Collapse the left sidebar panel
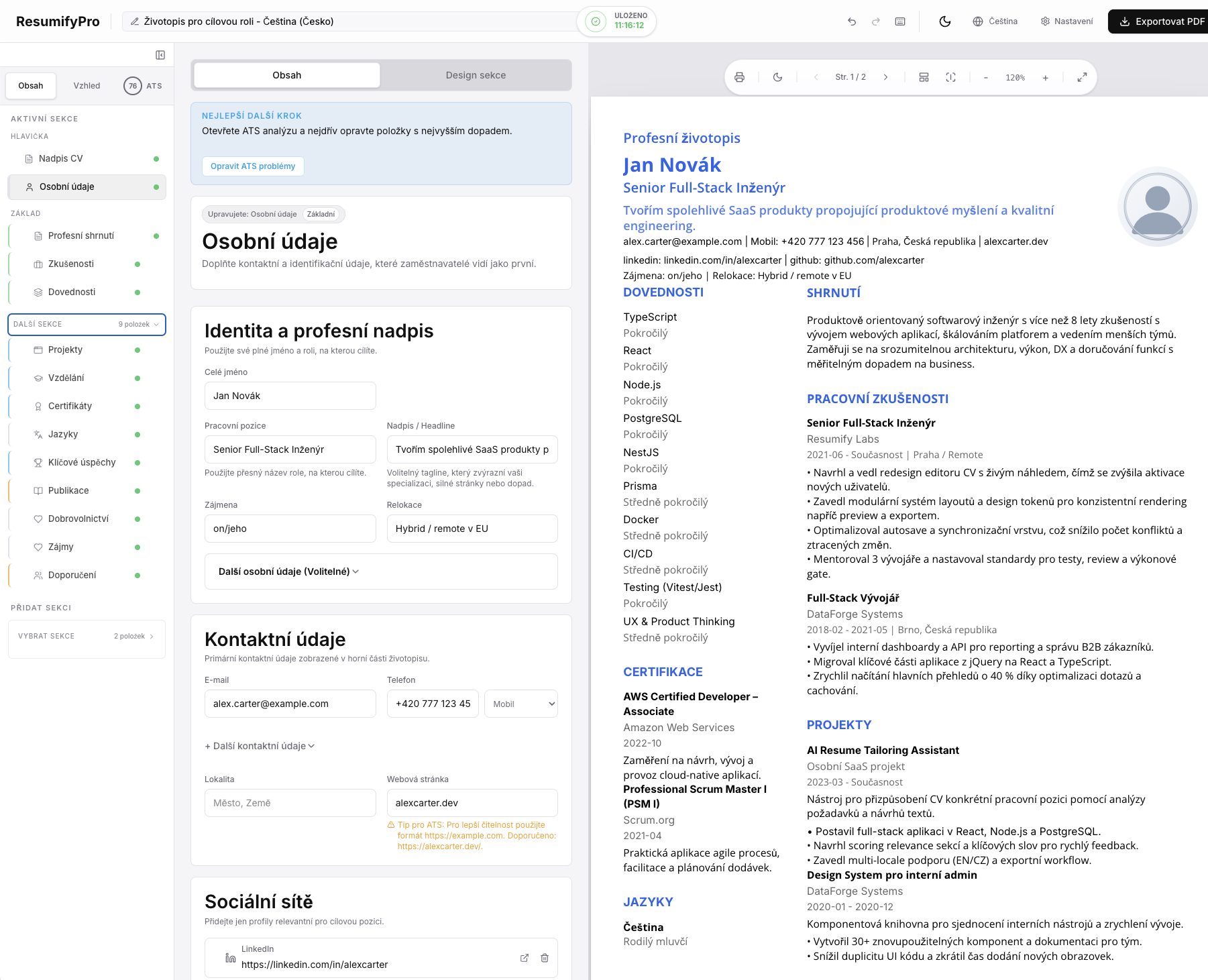The image size is (1208, 980). click(160, 55)
